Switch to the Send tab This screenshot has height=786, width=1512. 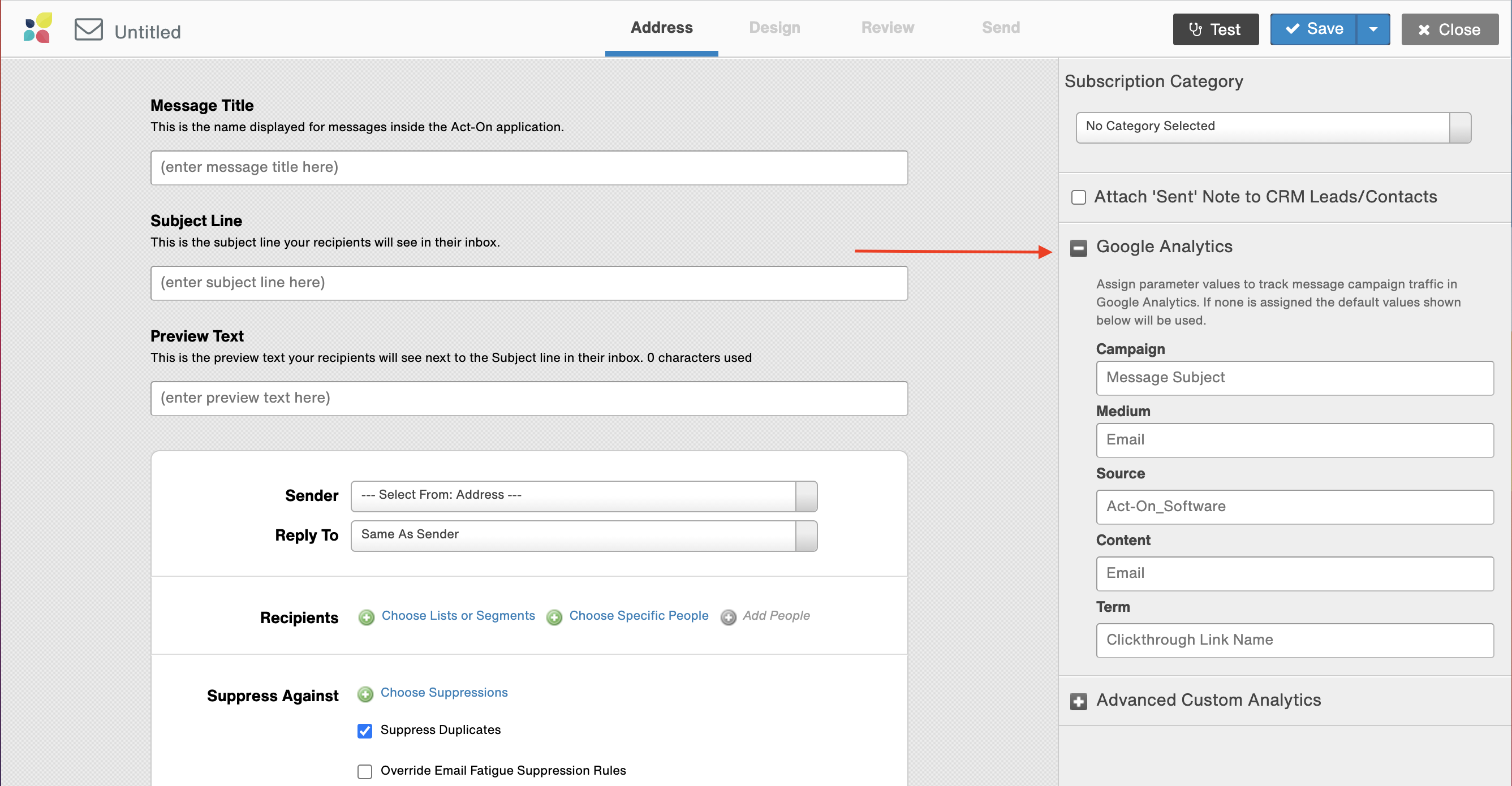[1001, 28]
